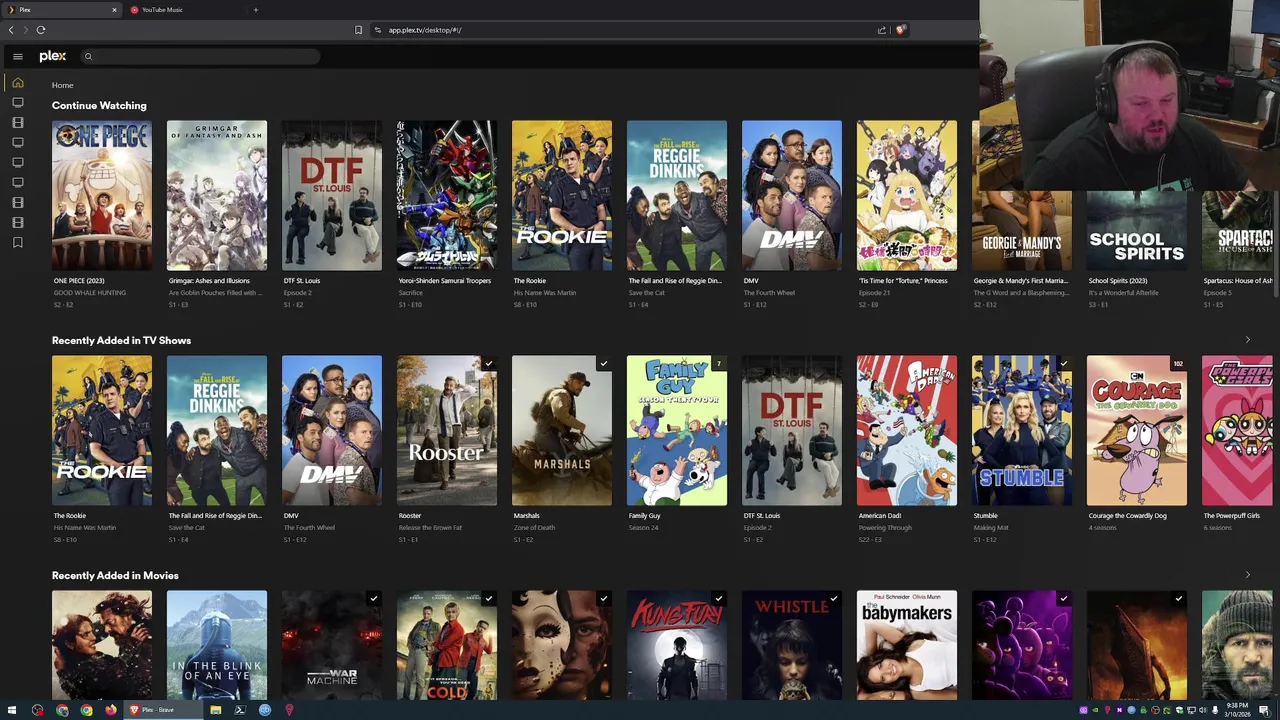
Task: Open Yoroi-Shinden Samurai Troopers poster
Action: click(x=447, y=195)
